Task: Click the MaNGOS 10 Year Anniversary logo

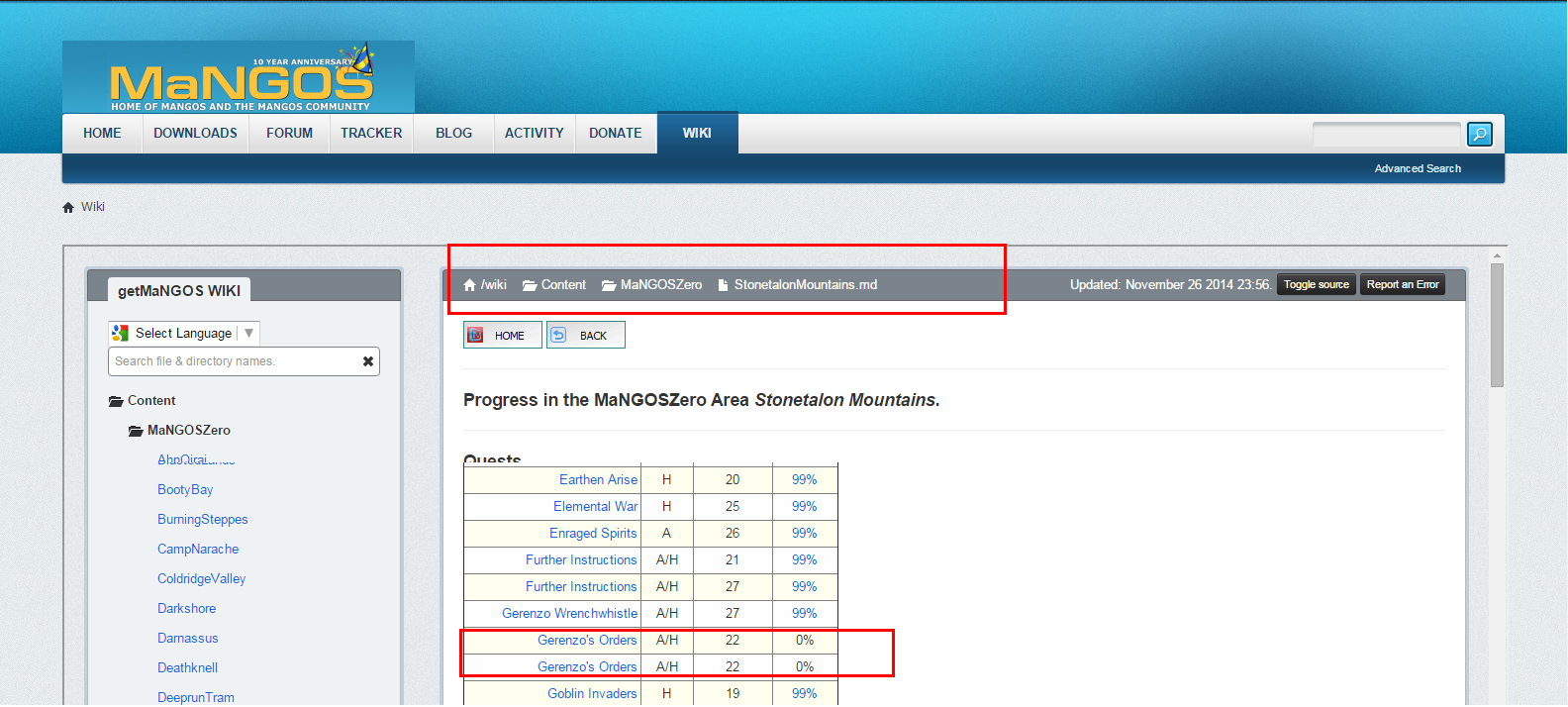Action: coord(239,76)
